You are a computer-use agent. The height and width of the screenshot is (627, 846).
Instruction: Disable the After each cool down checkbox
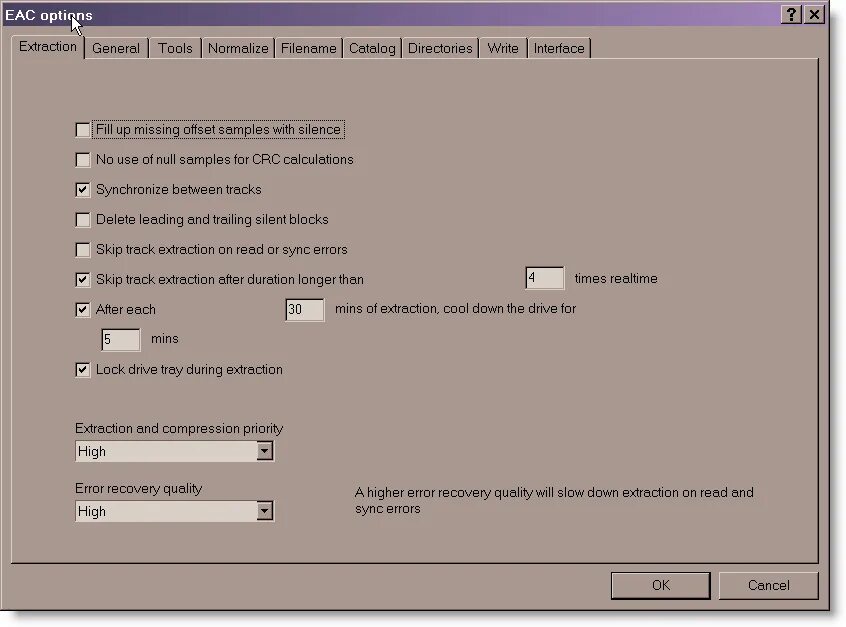point(83,310)
